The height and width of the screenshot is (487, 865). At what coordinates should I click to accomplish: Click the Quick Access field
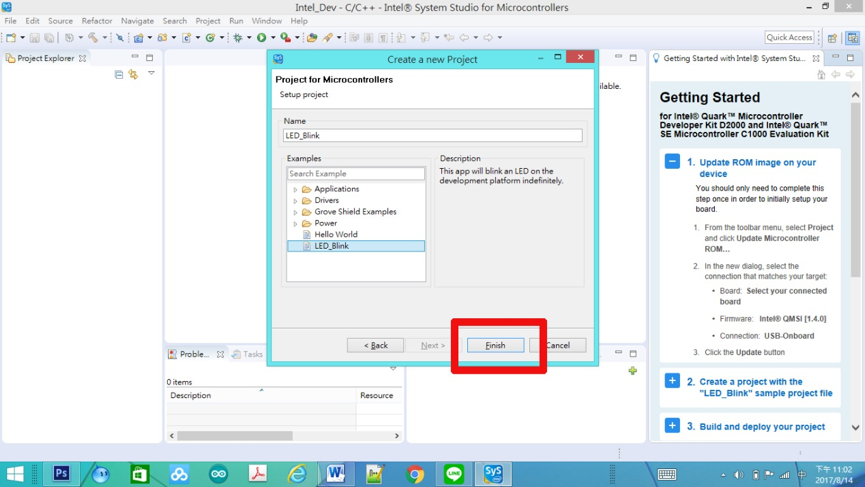coord(789,38)
